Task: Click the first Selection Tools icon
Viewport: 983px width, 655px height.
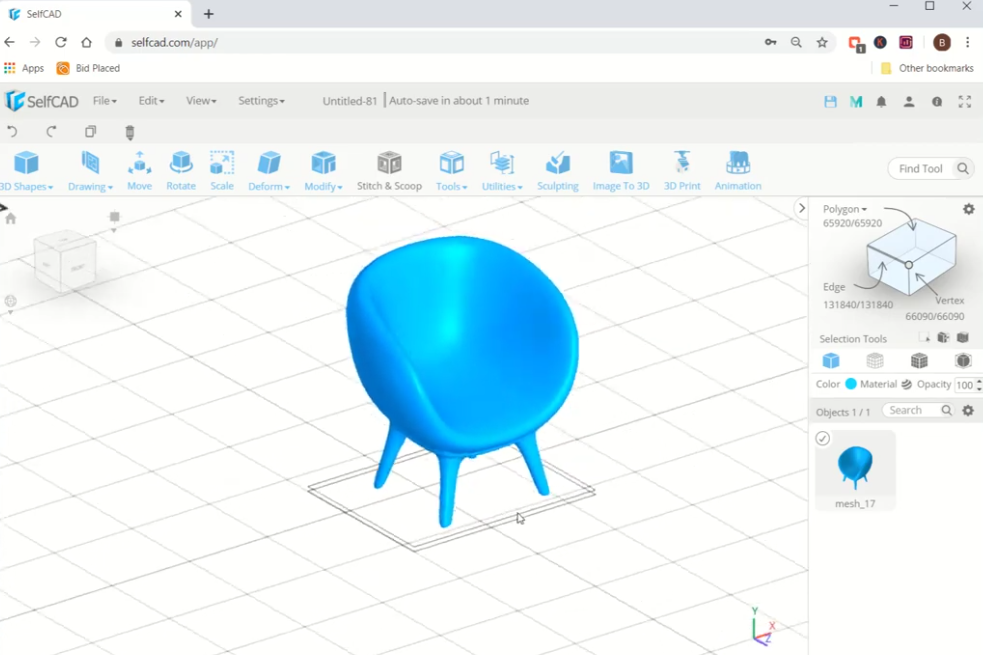Action: [x=924, y=338]
